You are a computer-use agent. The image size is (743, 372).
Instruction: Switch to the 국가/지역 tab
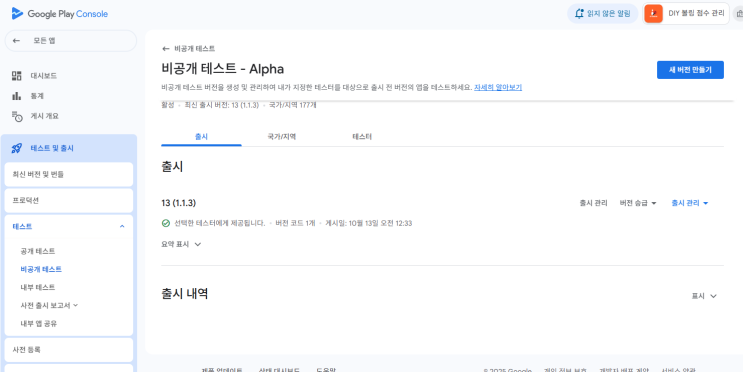281,136
